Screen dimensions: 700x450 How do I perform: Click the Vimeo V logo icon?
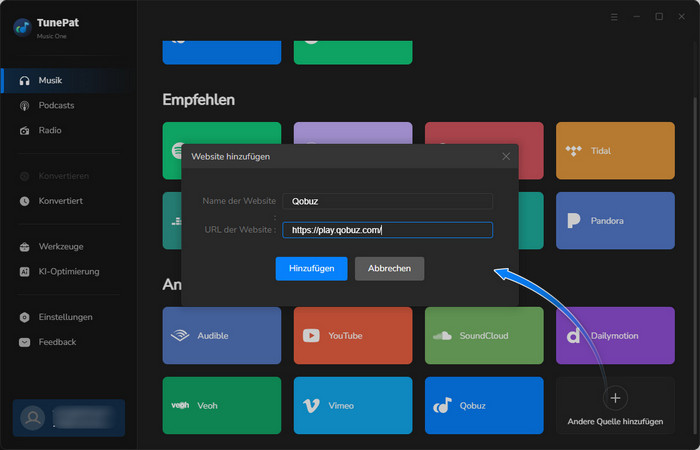[x=311, y=406]
